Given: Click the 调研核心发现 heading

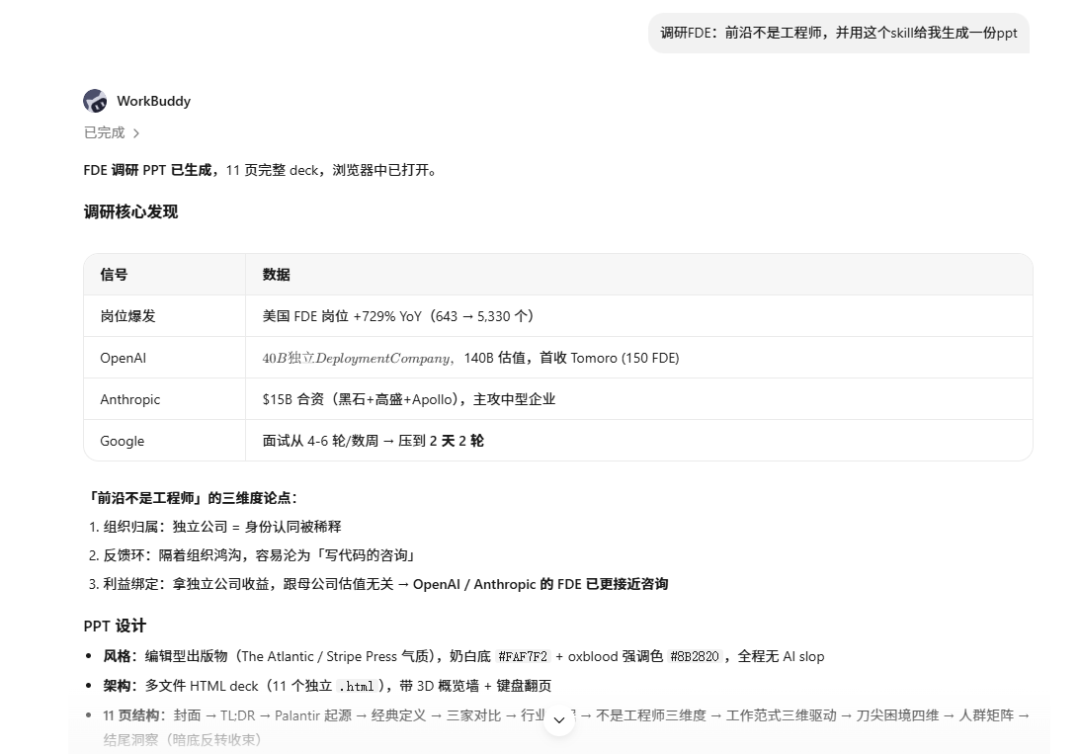Looking at the screenshot, I should (x=131, y=211).
